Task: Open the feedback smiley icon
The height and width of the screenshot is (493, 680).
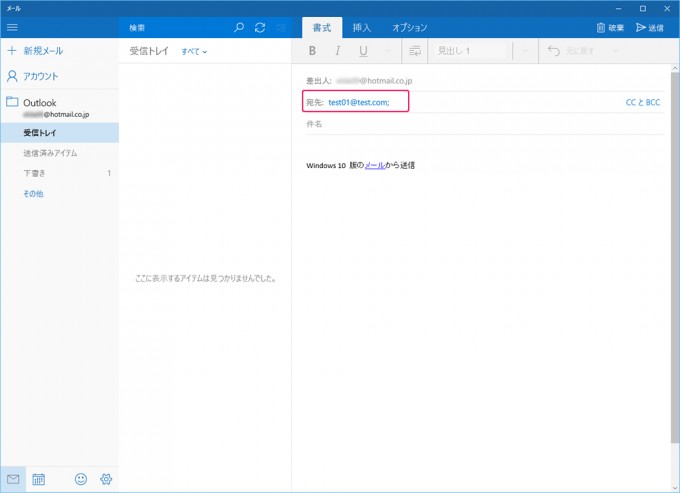Action: coord(81,479)
